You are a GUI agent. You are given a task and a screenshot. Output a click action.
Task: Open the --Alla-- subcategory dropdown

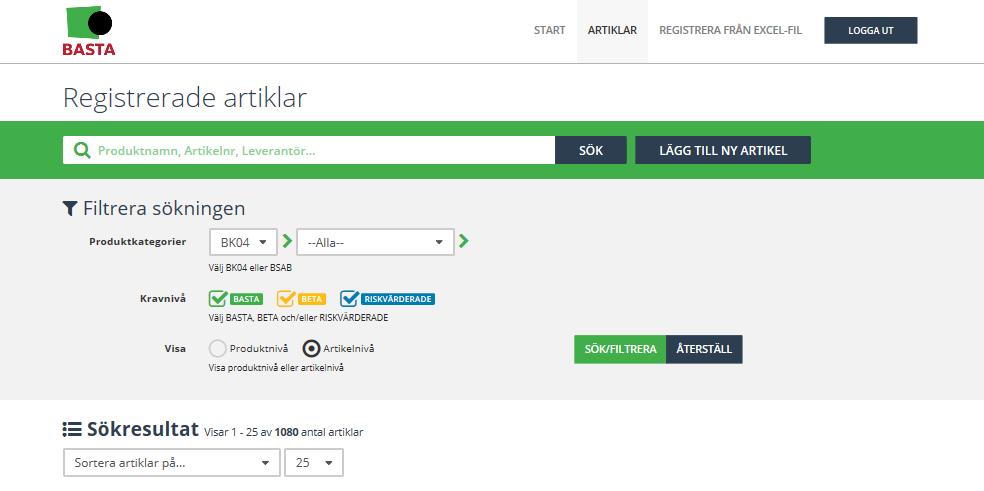pos(375,242)
